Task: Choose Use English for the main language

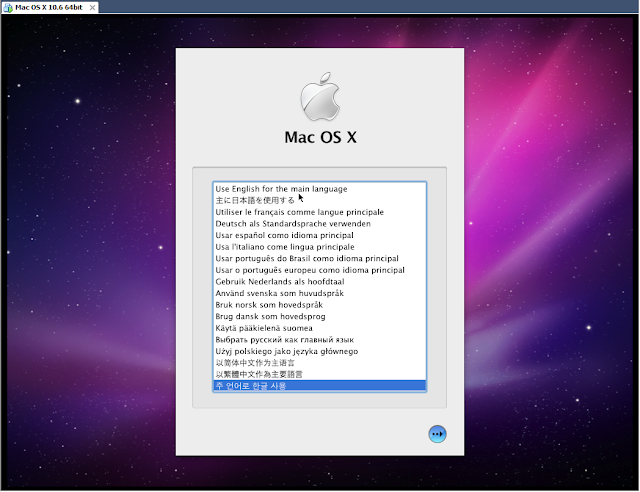Action: point(320,189)
